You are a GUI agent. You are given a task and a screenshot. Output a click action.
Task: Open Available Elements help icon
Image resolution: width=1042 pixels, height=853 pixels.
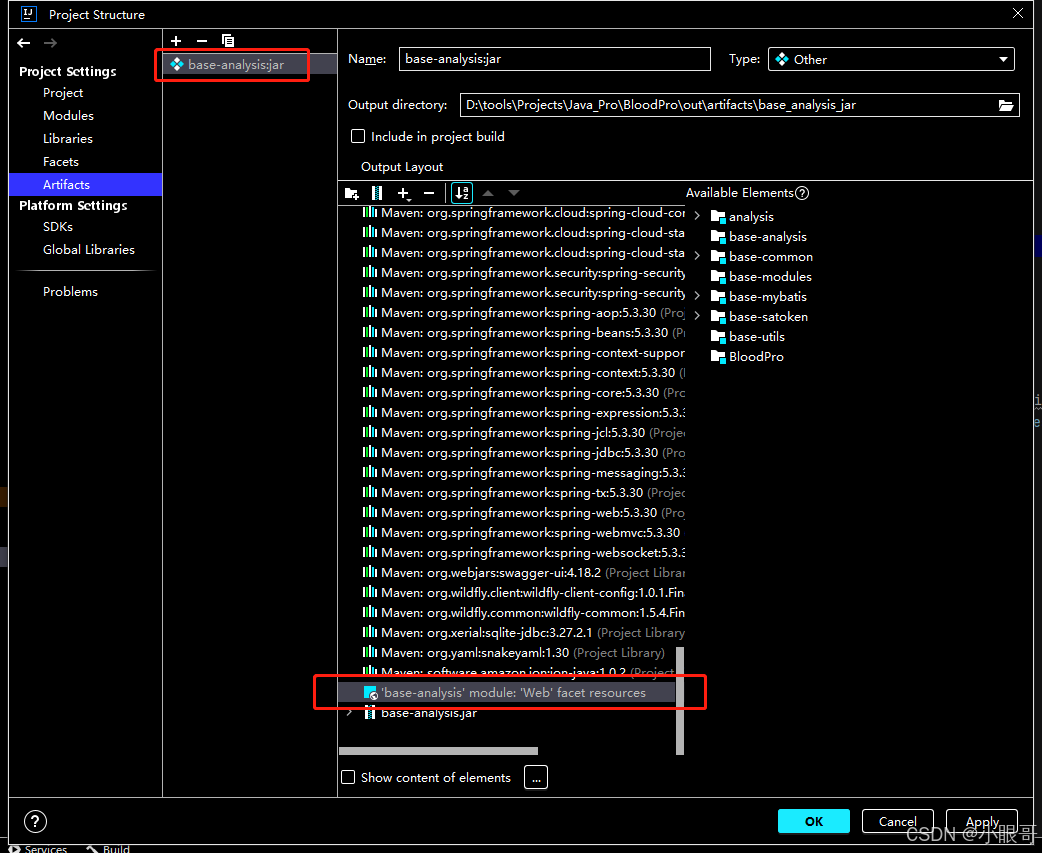tap(802, 193)
